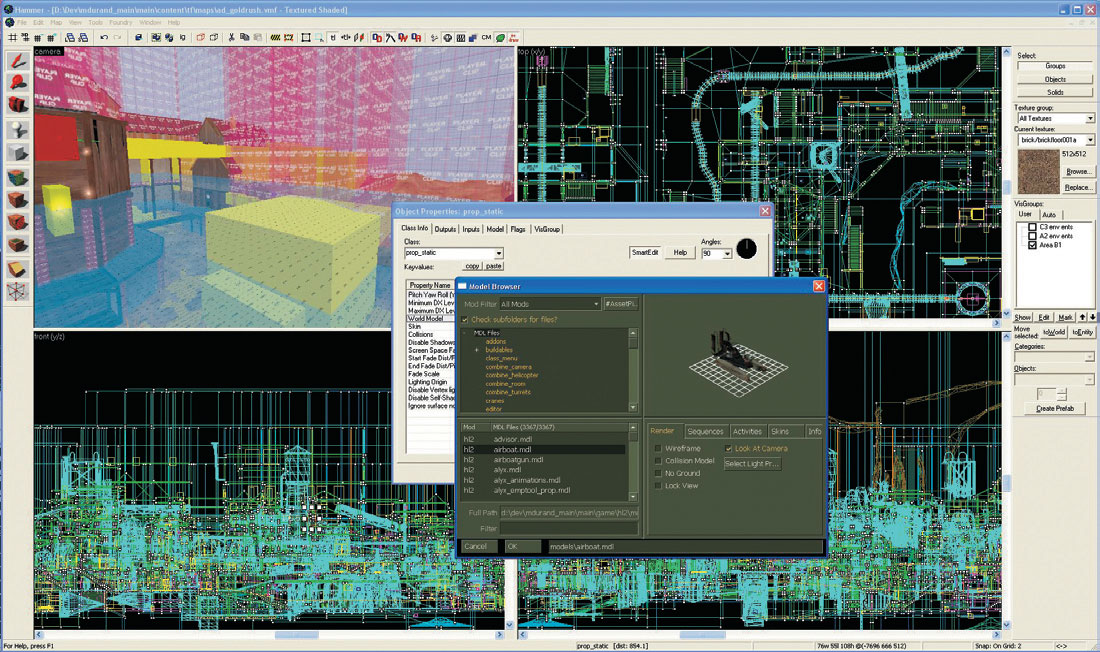Click OK in the Model Browser

pos(514,546)
